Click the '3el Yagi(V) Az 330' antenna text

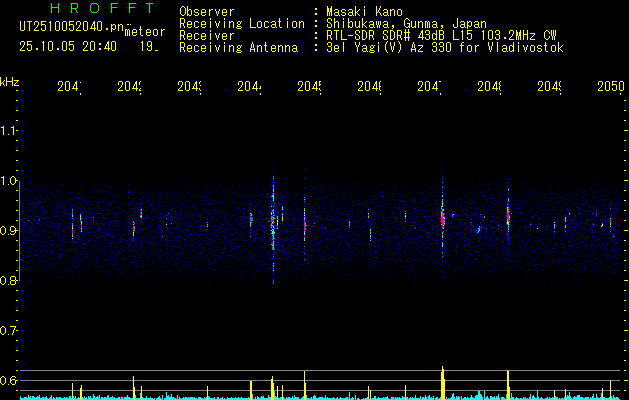click(x=445, y=48)
